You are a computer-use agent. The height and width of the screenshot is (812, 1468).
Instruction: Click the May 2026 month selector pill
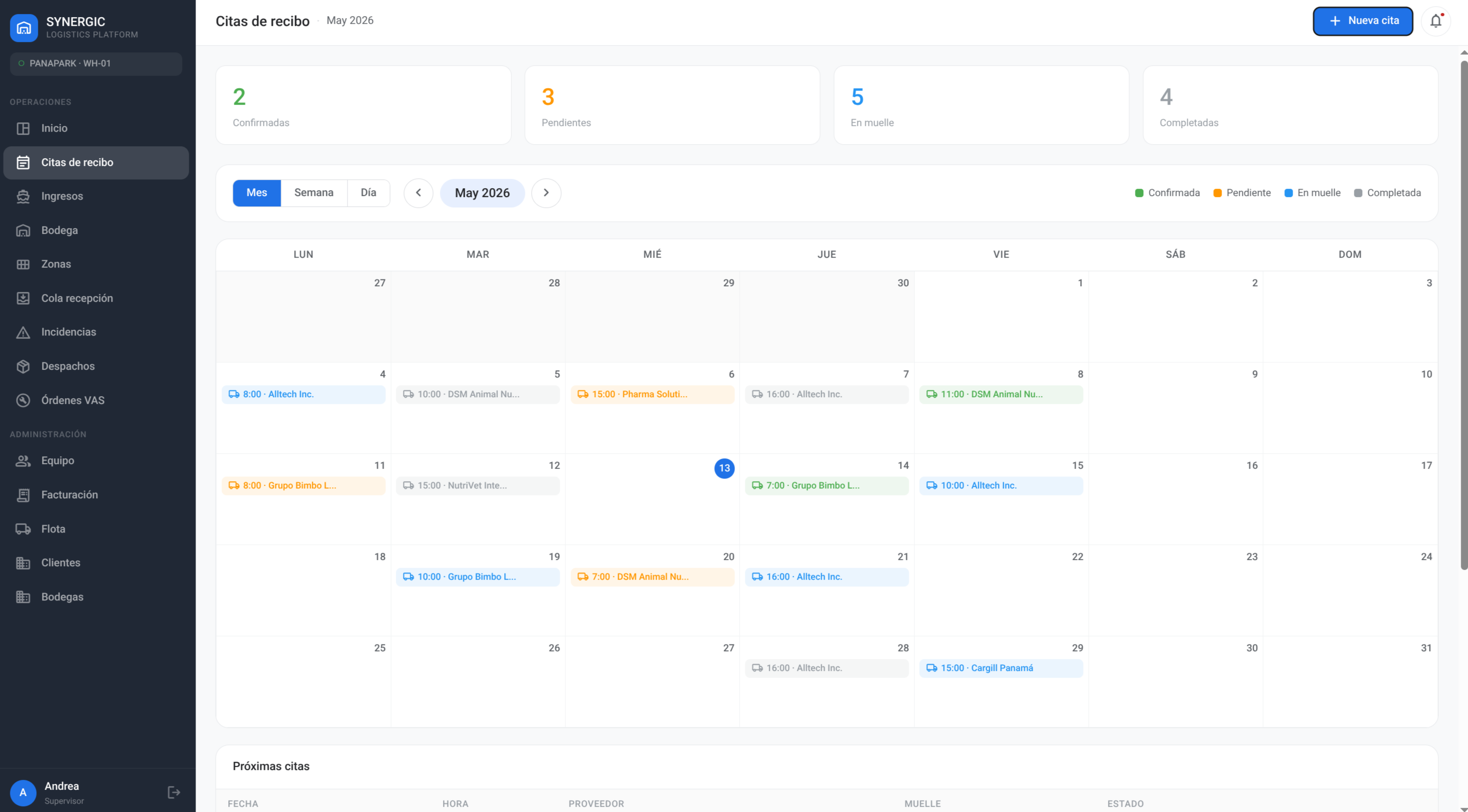(482, 193)
